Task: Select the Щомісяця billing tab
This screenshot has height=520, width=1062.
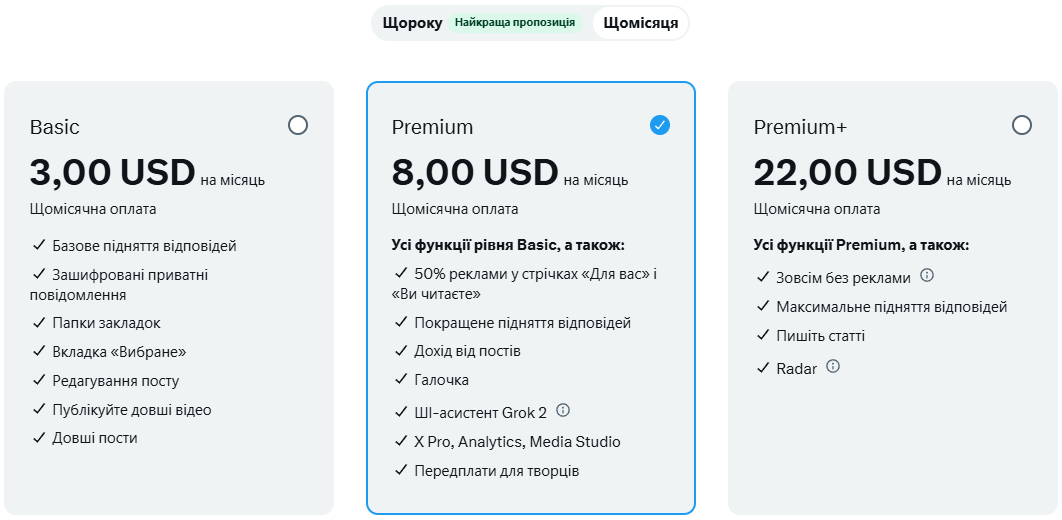Action: (640, 23)
